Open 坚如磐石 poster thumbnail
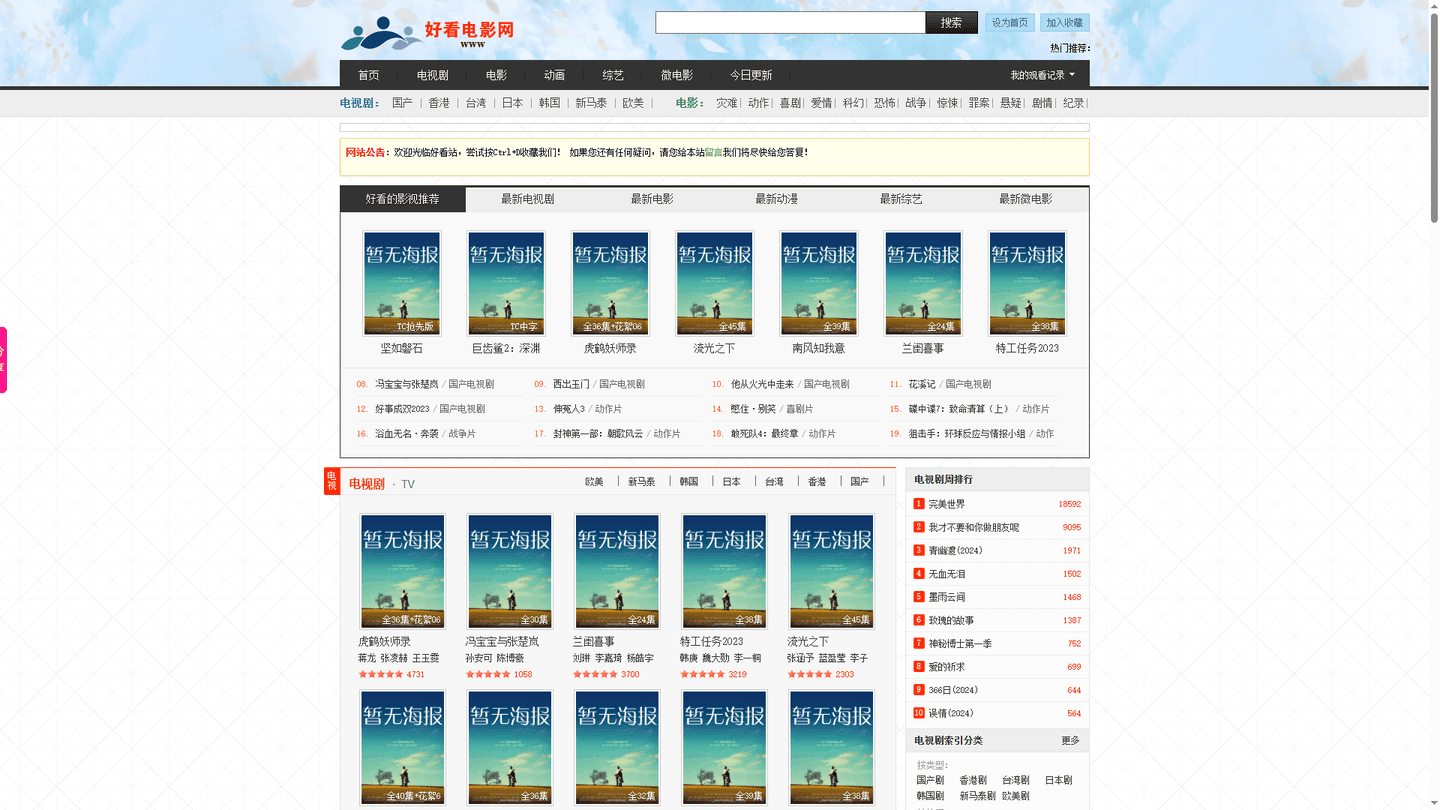The height and width of the screenshot is (810, 1440). coord(402,284)
